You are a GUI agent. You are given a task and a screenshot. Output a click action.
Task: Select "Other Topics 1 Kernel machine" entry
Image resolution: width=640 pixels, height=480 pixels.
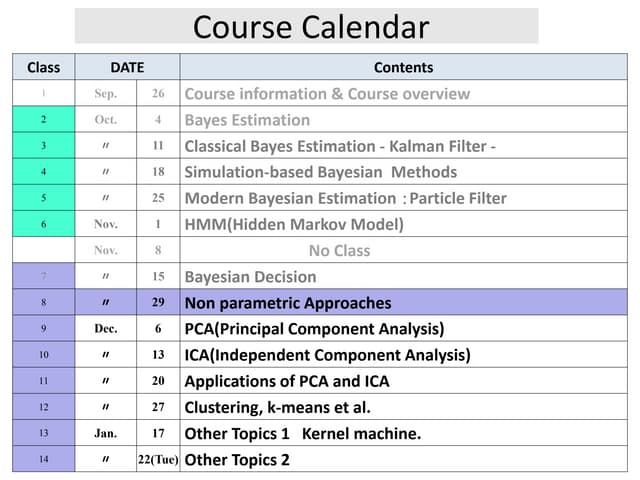tap(303, 433)
